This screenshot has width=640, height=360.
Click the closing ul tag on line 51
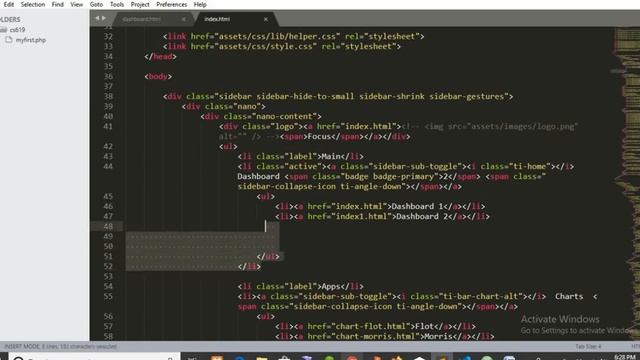pos(268,256)
